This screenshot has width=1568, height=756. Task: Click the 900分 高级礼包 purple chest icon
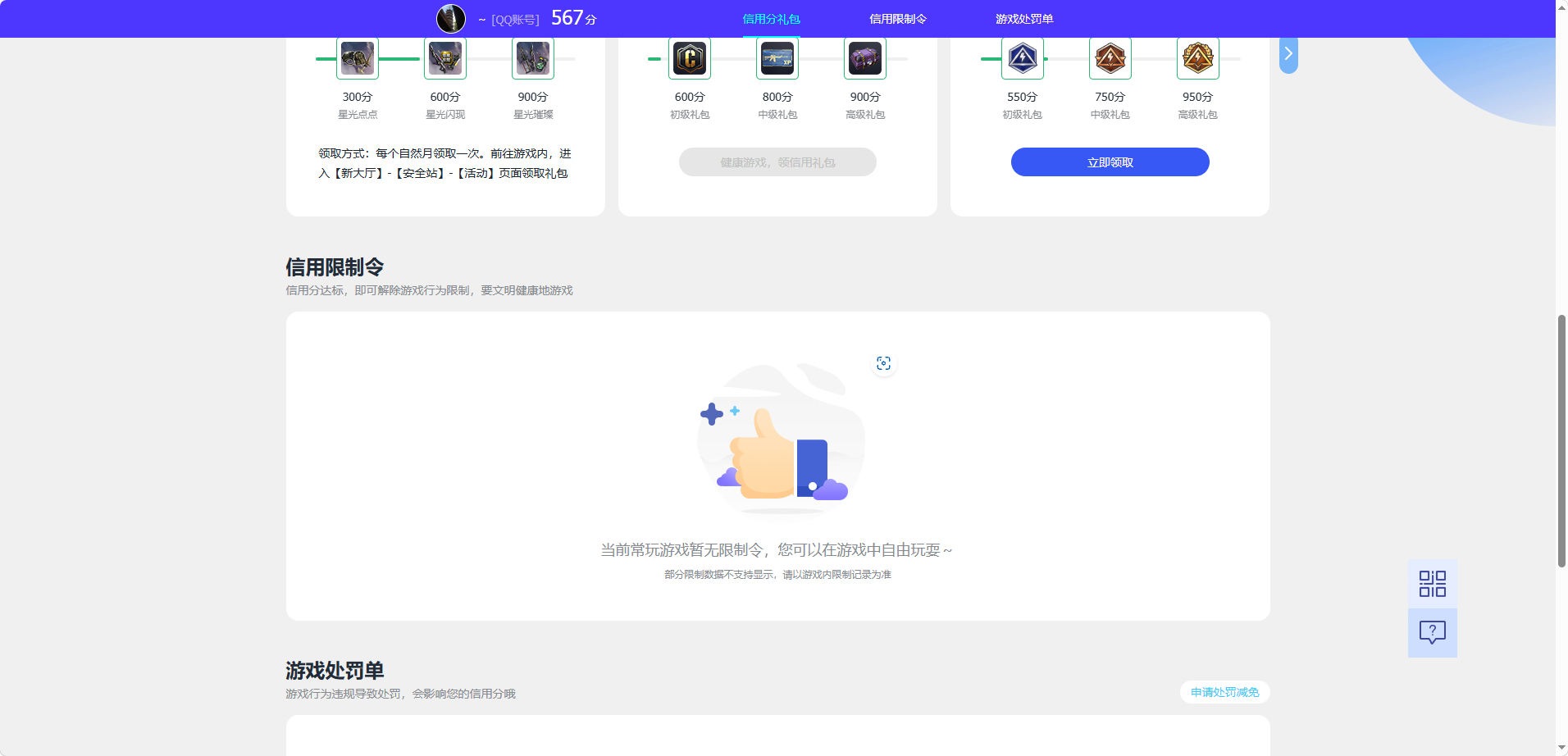click(x=865, y=58)
